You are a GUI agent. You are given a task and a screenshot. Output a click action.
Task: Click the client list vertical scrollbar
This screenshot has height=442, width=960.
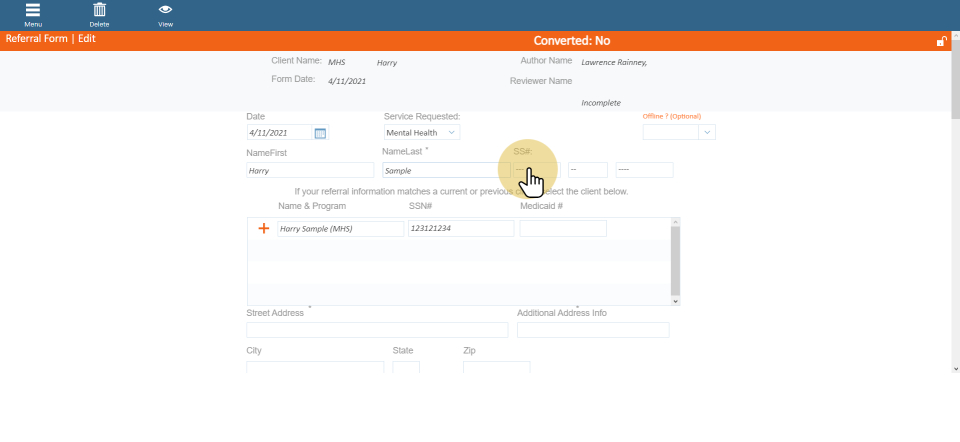(x=676, y=260)
